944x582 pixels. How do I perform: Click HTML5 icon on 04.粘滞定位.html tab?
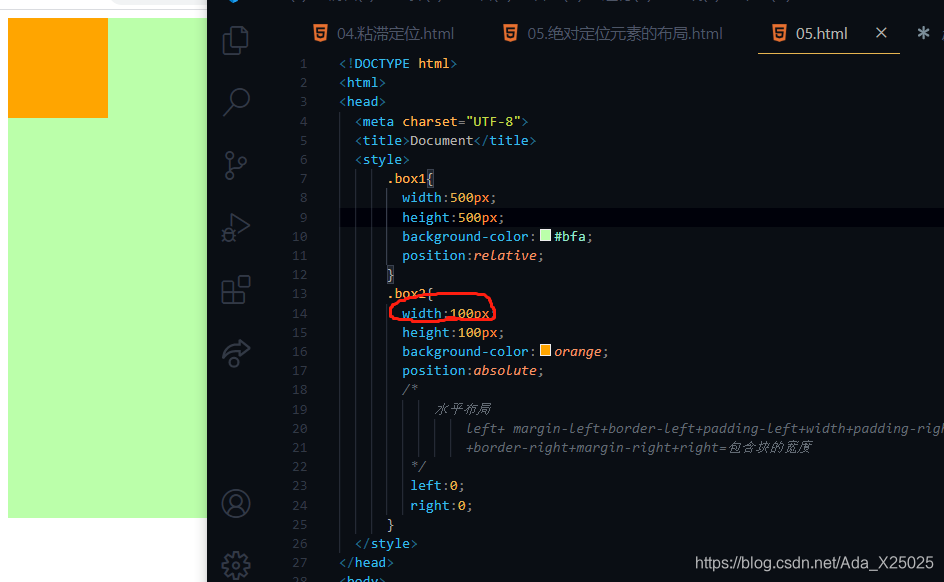pyautogui.click(x=320, y=33)
